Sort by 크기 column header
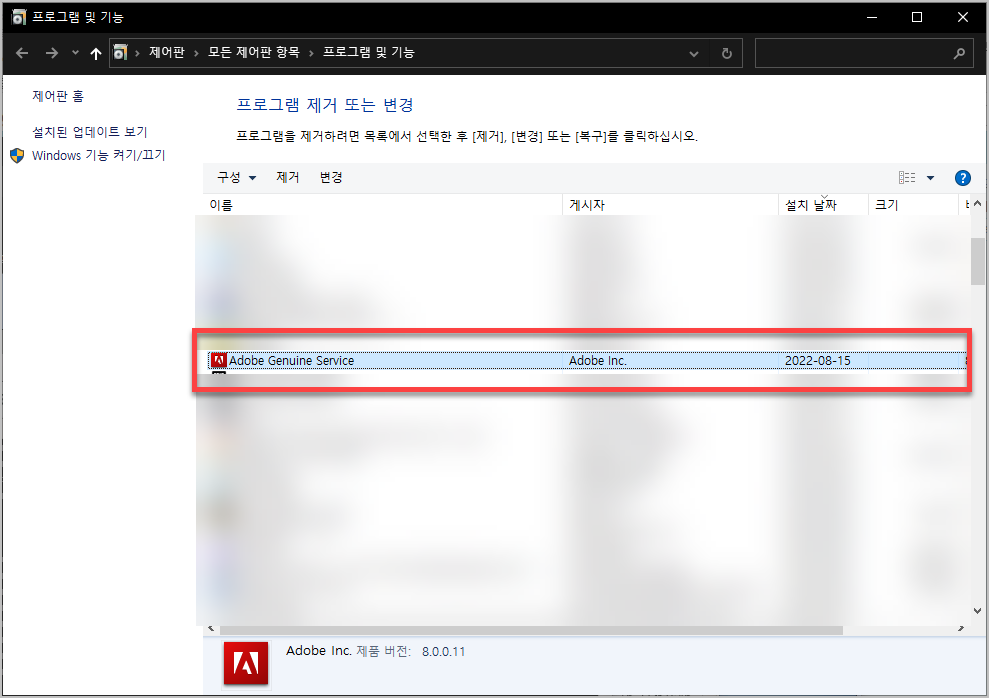Viewport: 989px width, 698px height. pyautogui.click(x=913, y=205)
